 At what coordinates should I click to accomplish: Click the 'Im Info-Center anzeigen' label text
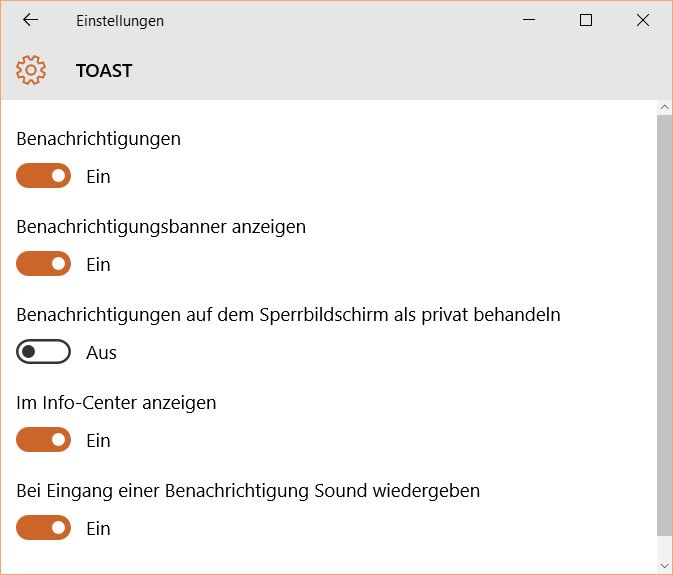(116, 403)
